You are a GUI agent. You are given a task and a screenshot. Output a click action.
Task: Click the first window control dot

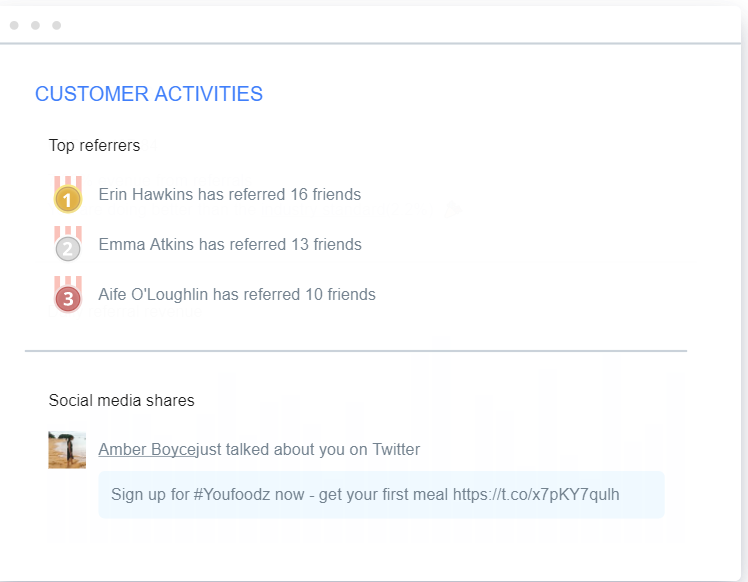14,25
